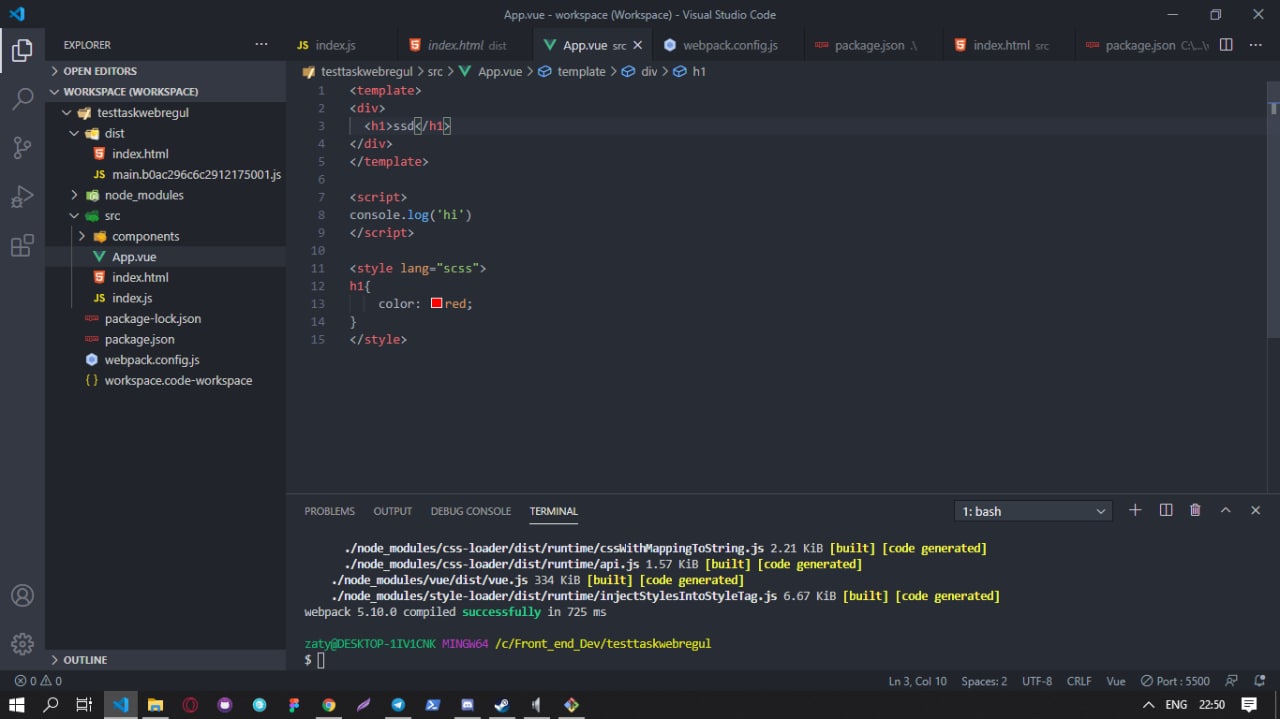Open the Explorer view in activity bar

22,49
